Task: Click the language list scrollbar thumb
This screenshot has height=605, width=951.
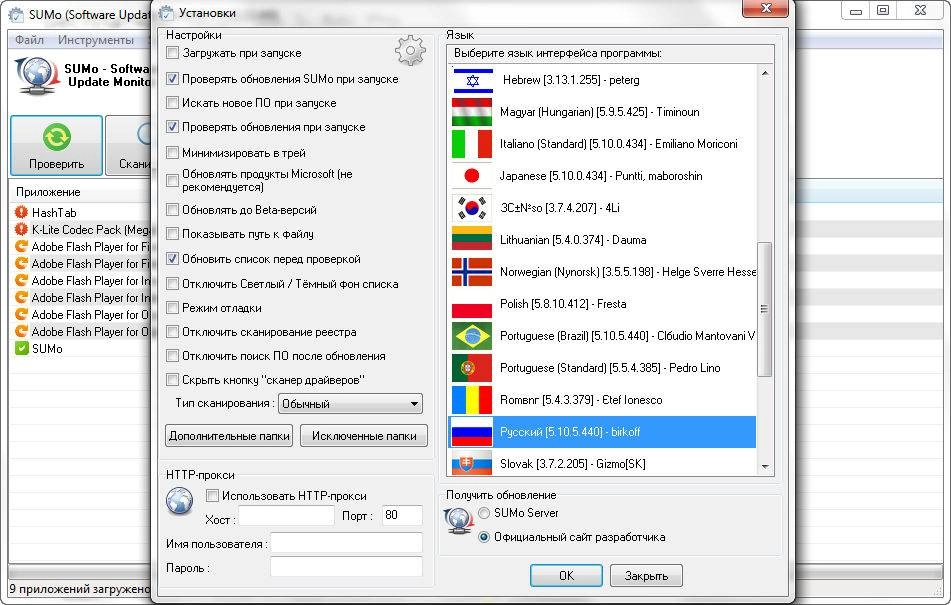Action: tap(764, 309)
